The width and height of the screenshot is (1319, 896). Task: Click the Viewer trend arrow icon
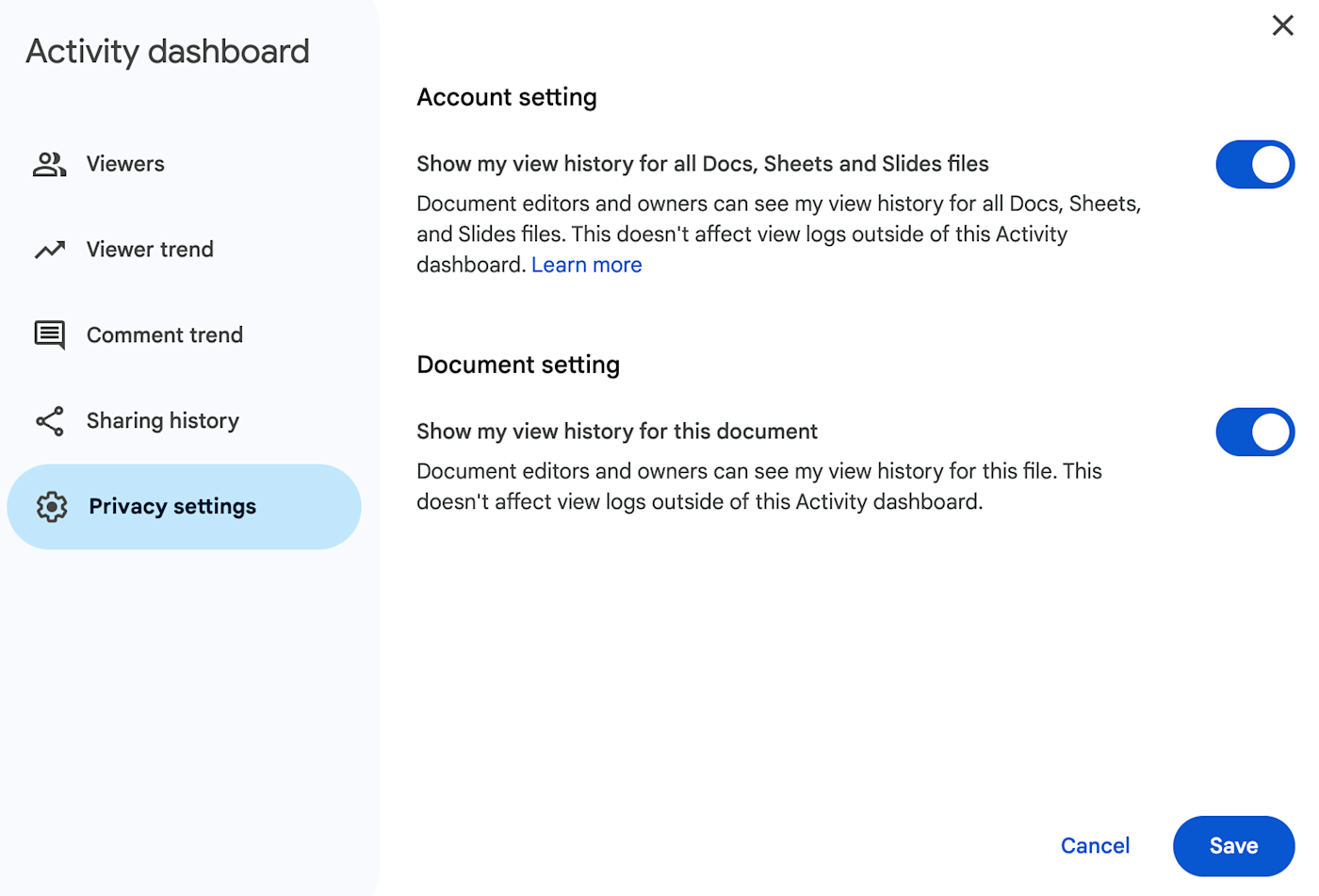pos(50,250)
